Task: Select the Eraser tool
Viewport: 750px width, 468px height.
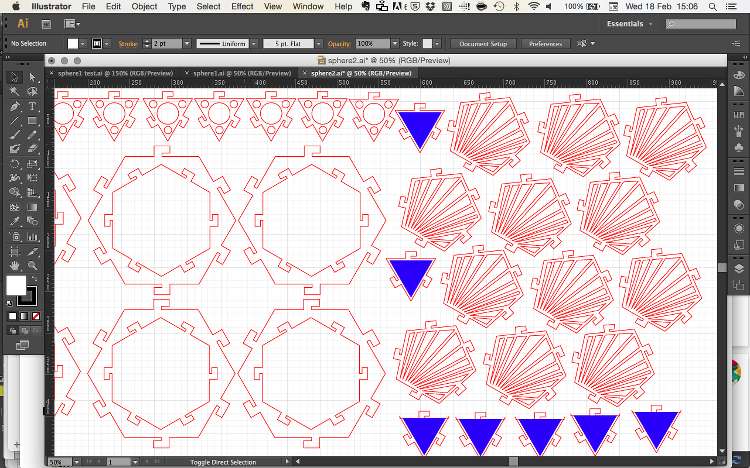Action: click(x=32, y=149)
